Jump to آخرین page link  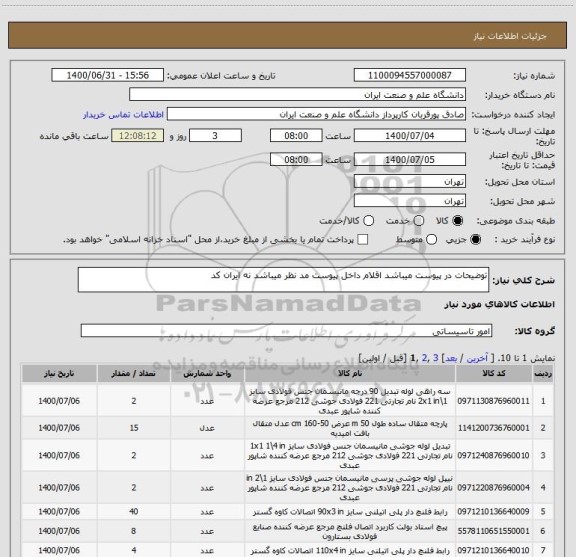[x=477, y=358]
